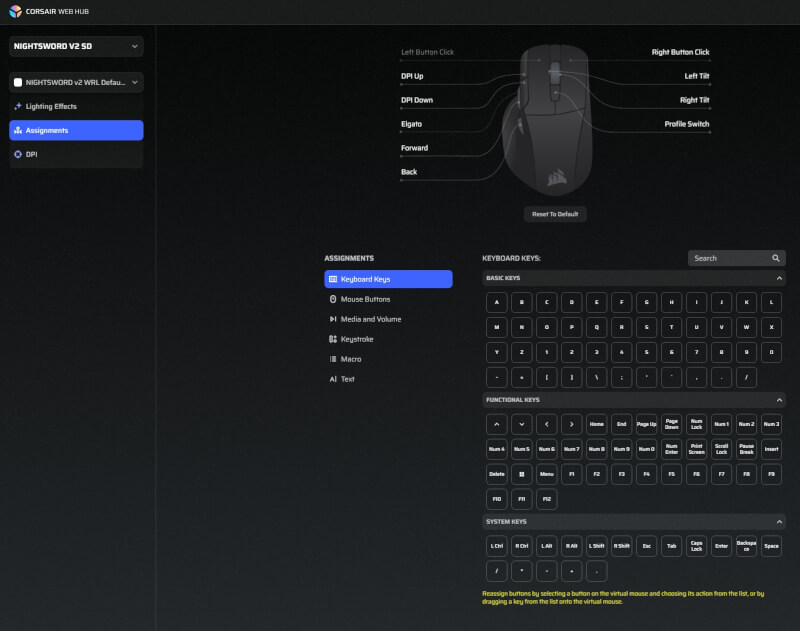
Task: Choose the R Alt key
Action: click(571, 546)
